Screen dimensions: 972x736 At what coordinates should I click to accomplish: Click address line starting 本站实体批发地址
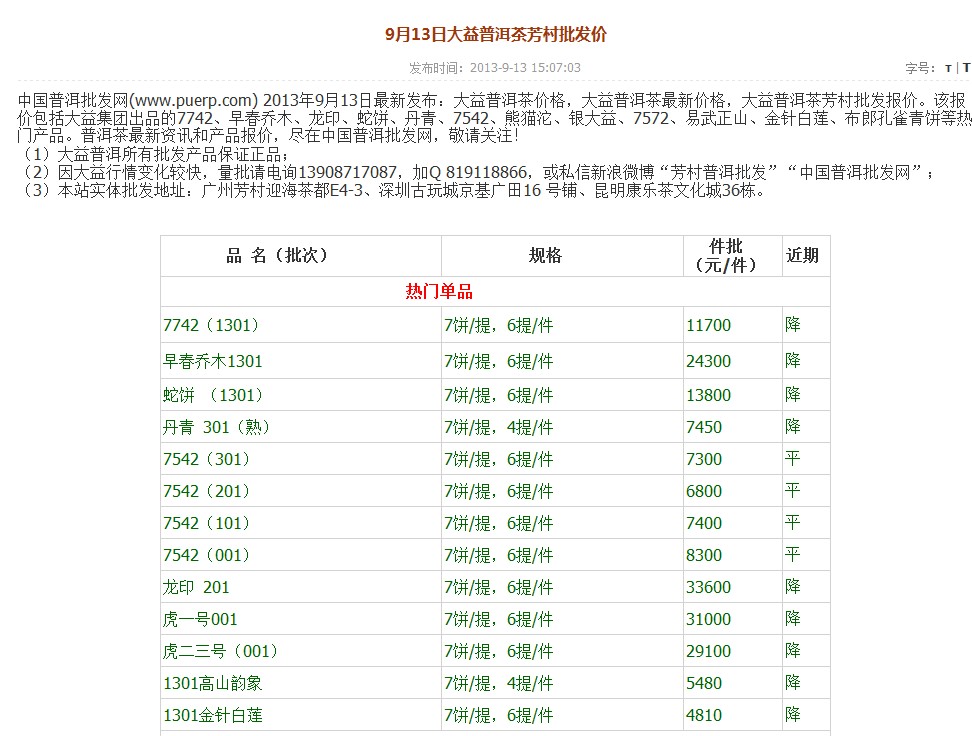point(394,190)
